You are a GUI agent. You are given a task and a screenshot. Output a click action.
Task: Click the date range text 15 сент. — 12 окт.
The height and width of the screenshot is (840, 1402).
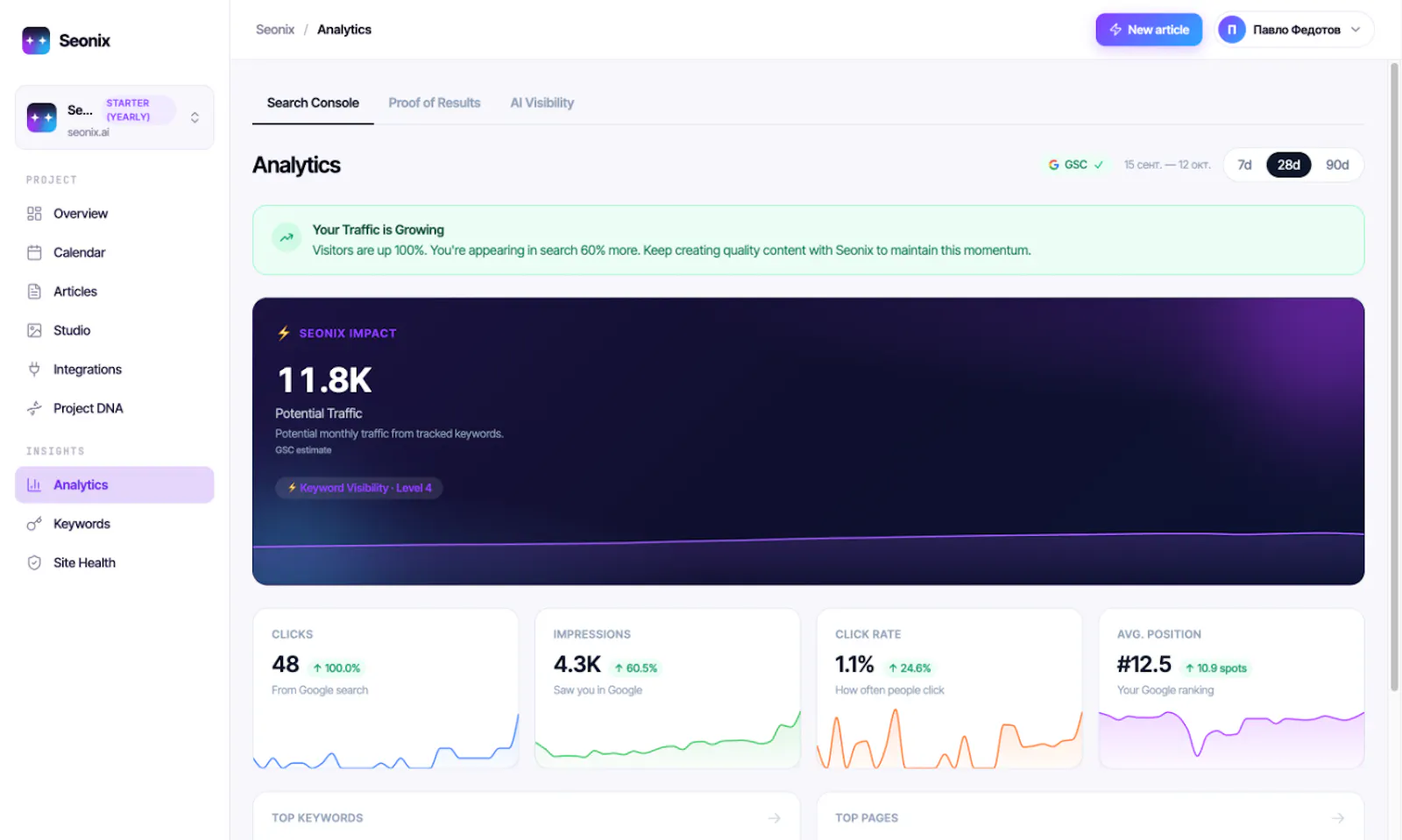[x=1167, y=165]
